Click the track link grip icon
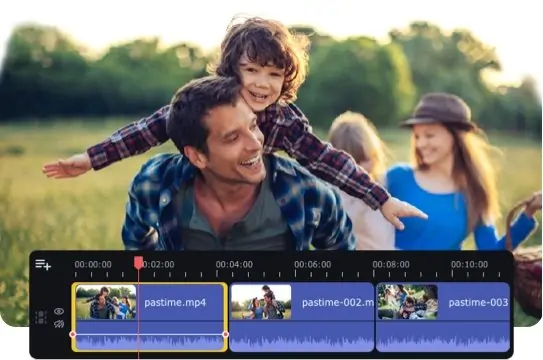Screen dimensions: 543x360 coord(41,317)
